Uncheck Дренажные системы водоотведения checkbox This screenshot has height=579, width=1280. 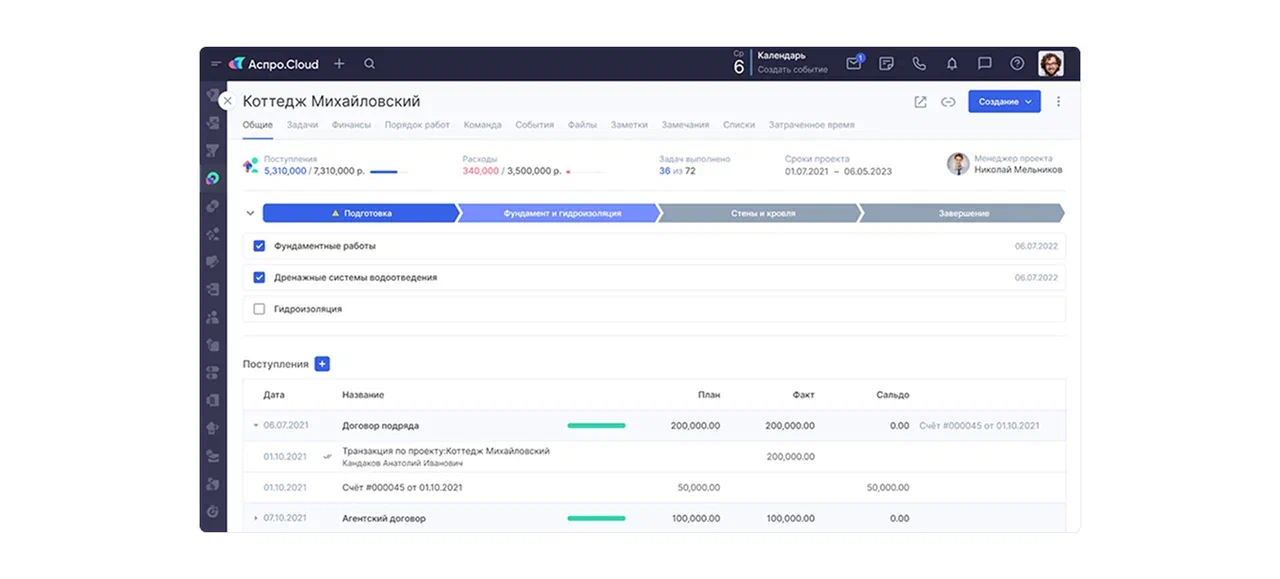(x=259, y=278)
